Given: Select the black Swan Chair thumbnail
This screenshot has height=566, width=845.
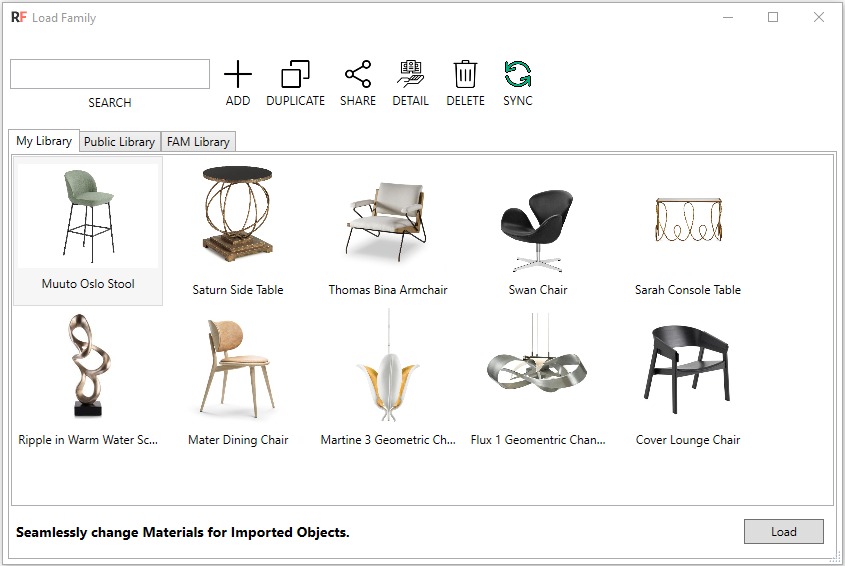Looking at the screenshot, I should (x=537, y=231).
